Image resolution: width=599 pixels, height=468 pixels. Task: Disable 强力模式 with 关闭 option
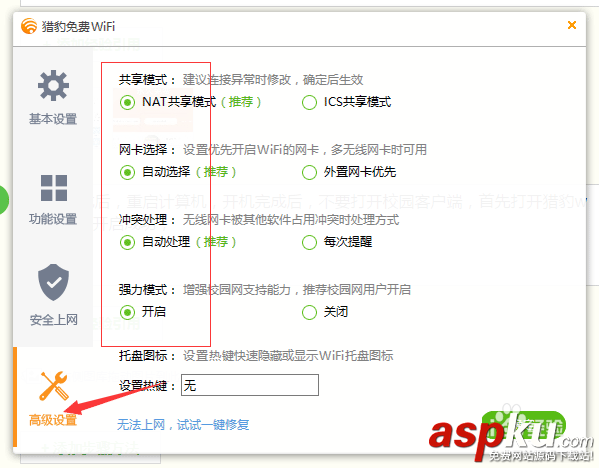click(x=309, y=312)
